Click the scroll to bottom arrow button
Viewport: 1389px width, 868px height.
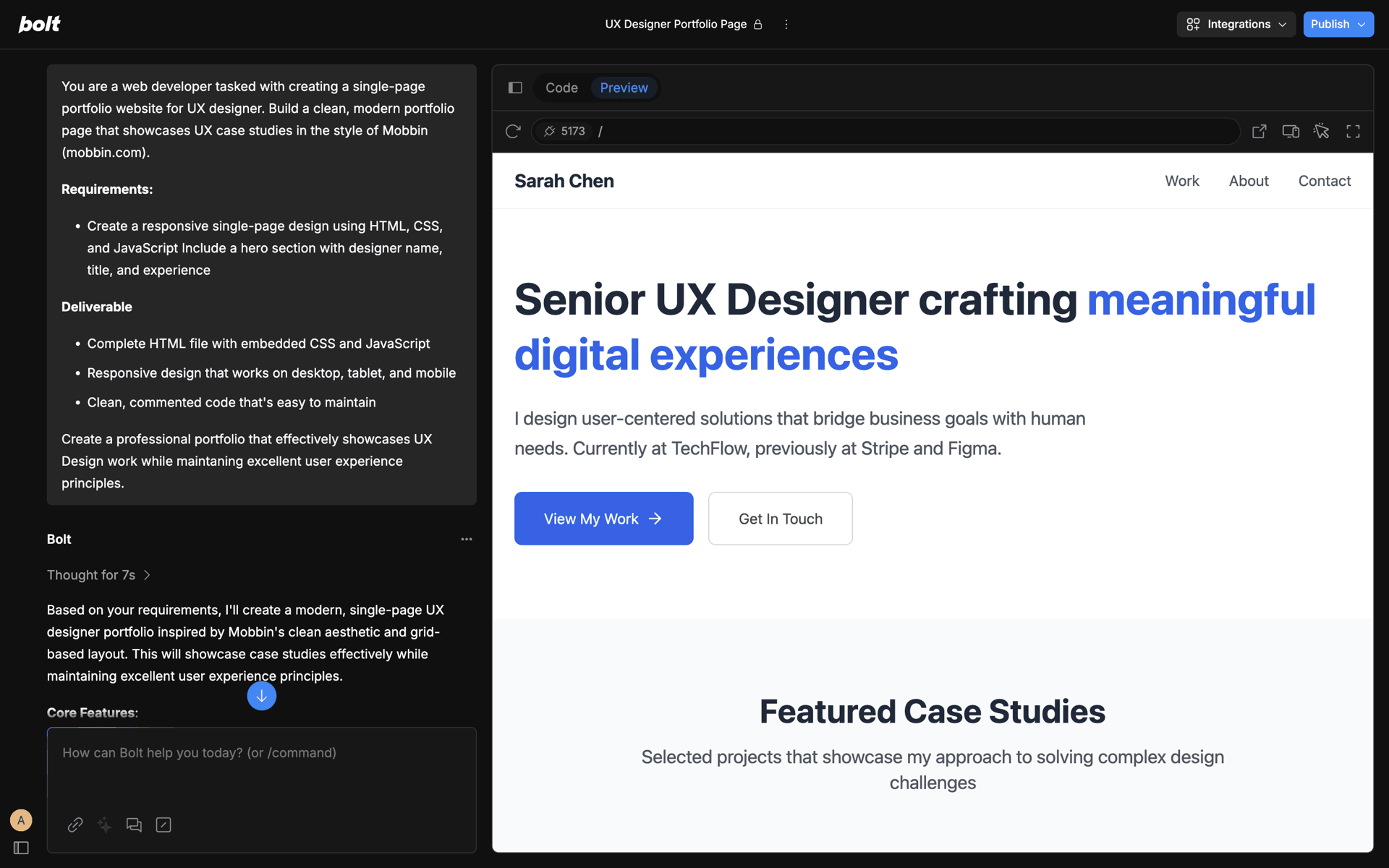262,696
